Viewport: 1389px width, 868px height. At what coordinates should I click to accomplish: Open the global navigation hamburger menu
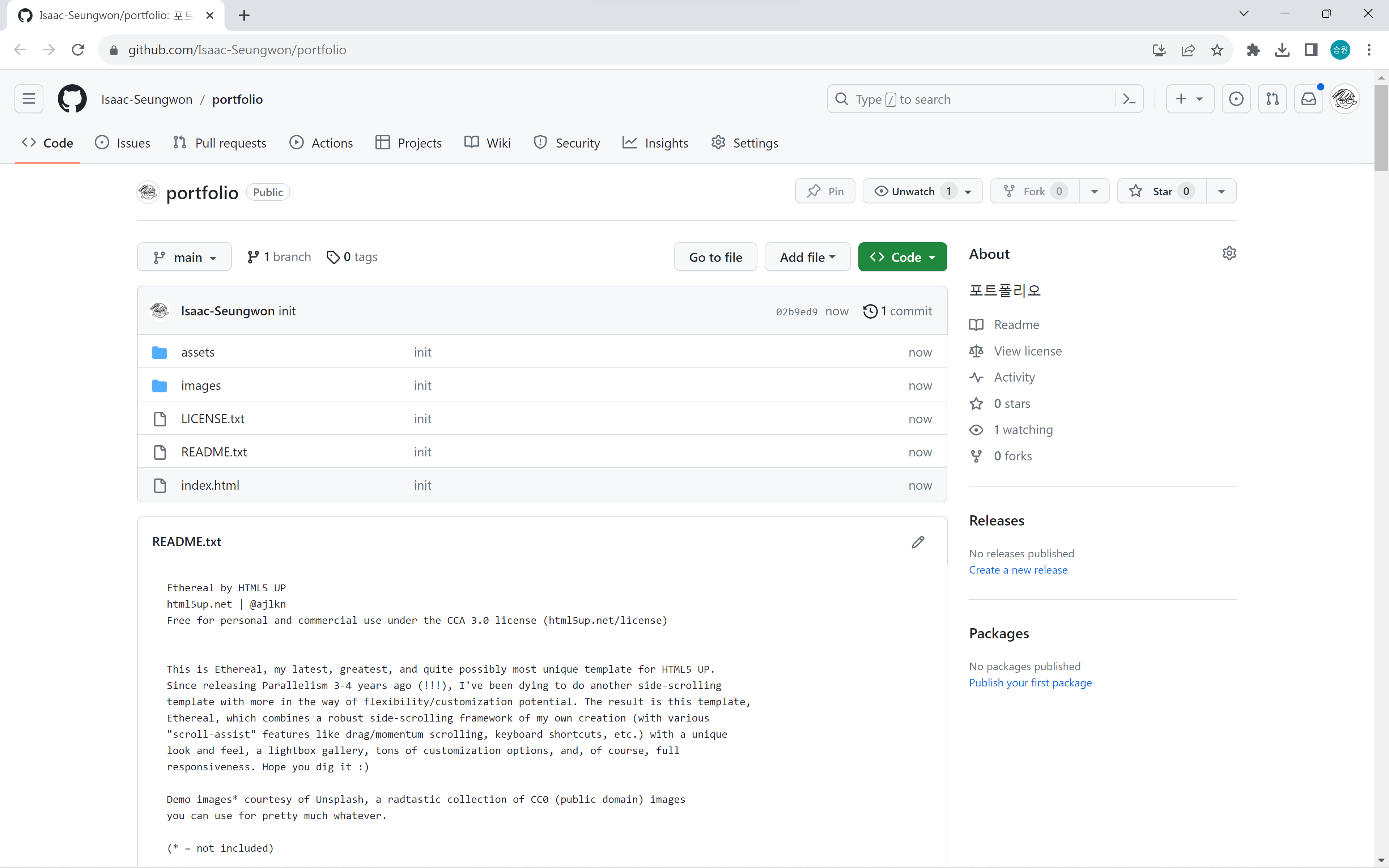tap(29, 99)
